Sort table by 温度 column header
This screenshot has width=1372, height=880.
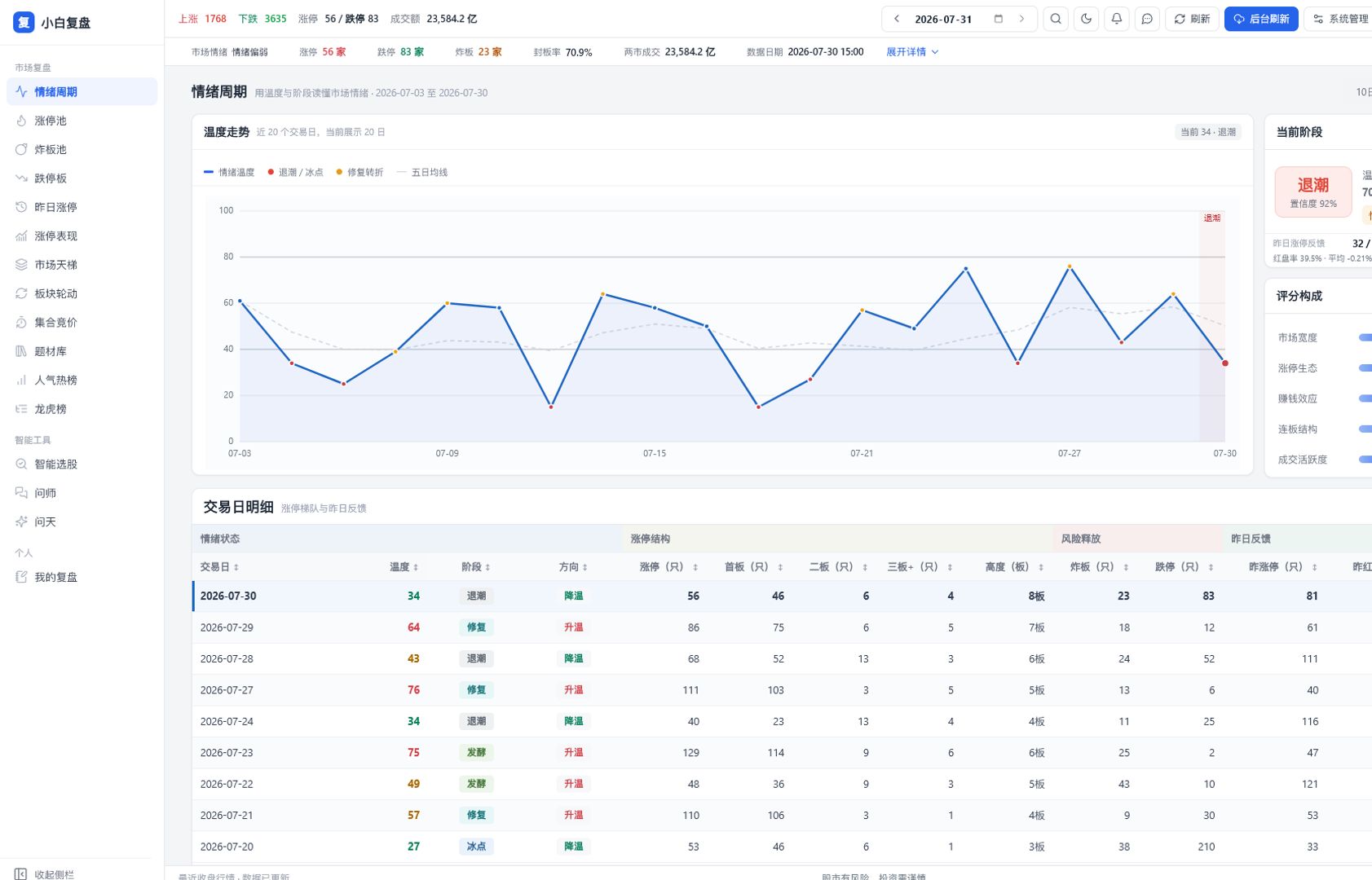(x=404, y=566)
